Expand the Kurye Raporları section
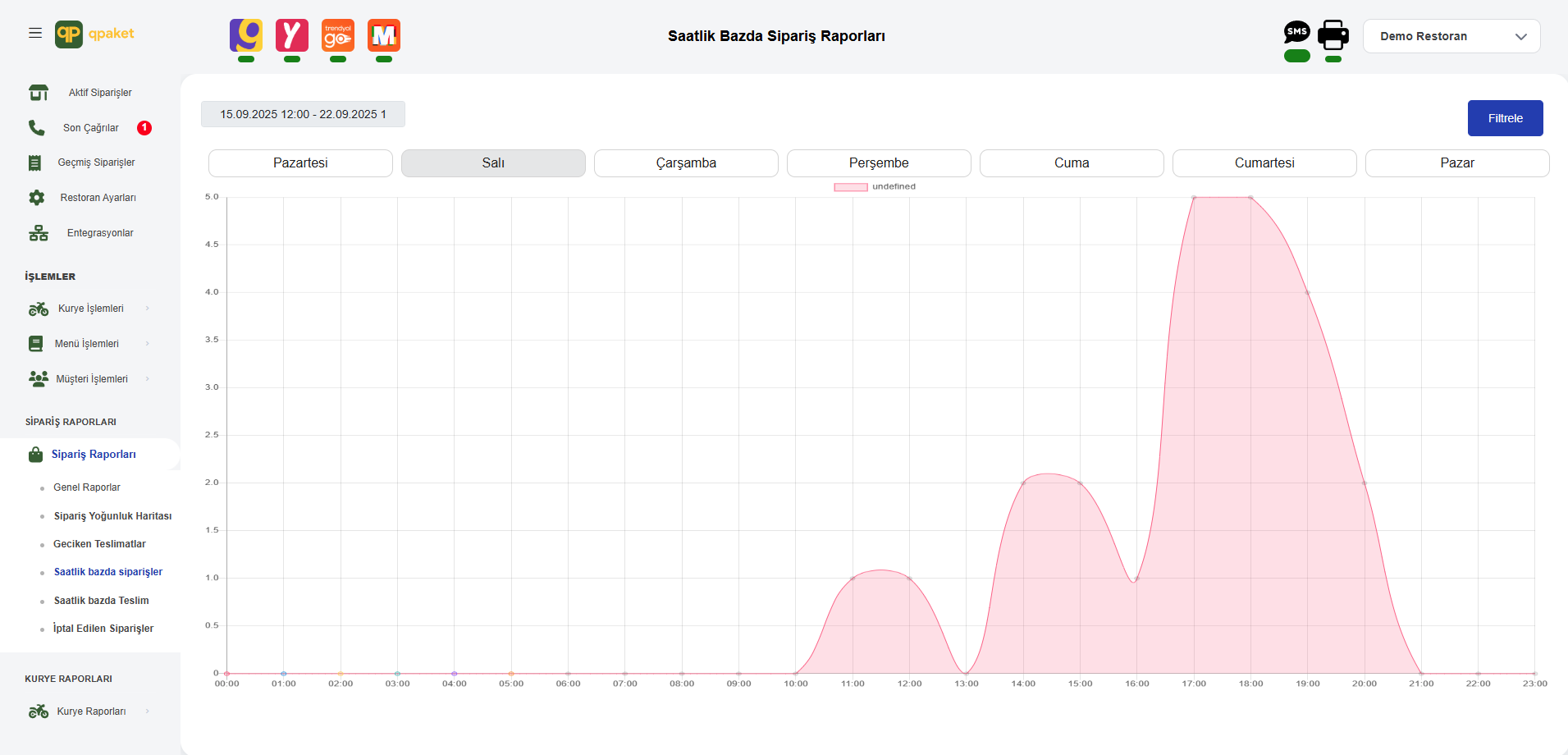The image size is (1568, 755). [x=90, y=712]
